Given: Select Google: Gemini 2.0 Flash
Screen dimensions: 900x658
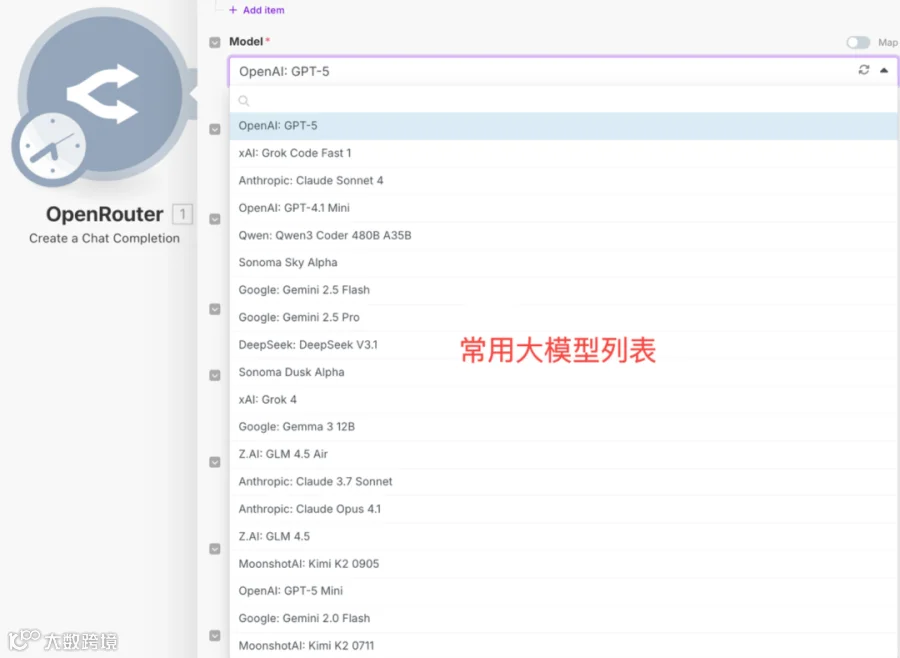Looking at the screenshot, I should pos(563,618).
